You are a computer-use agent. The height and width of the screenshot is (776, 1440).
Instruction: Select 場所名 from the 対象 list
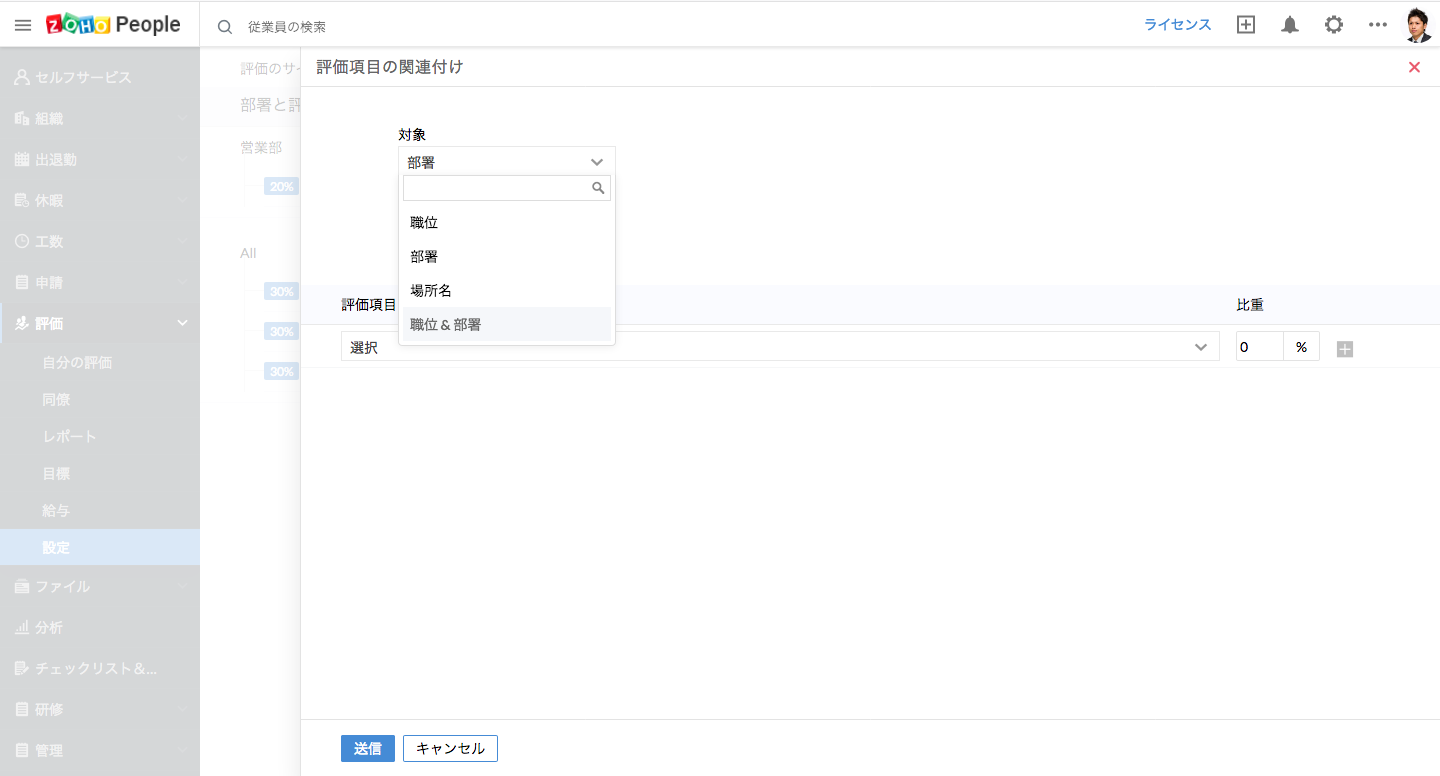507,290
